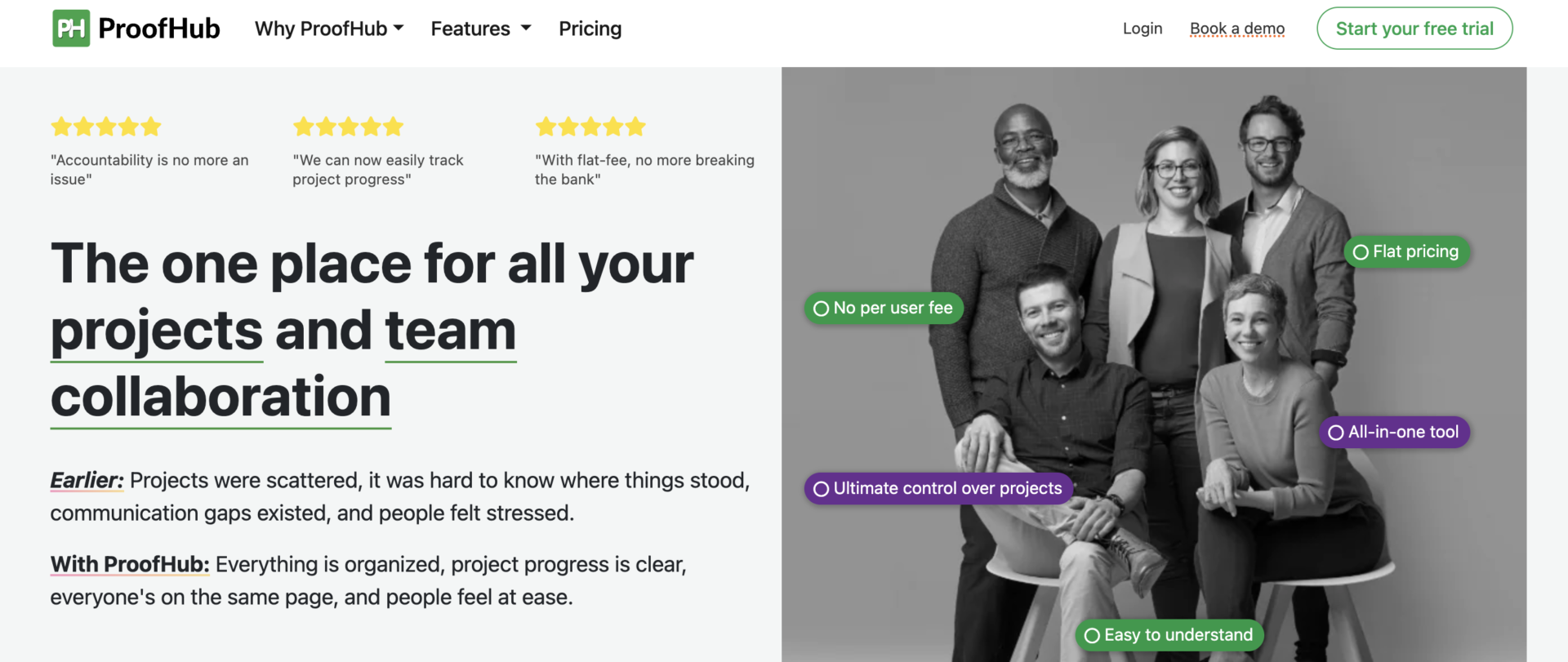Viewport: 1568px width, 662px height.
Task: Click the Login link
Action: pos(1142,29)
